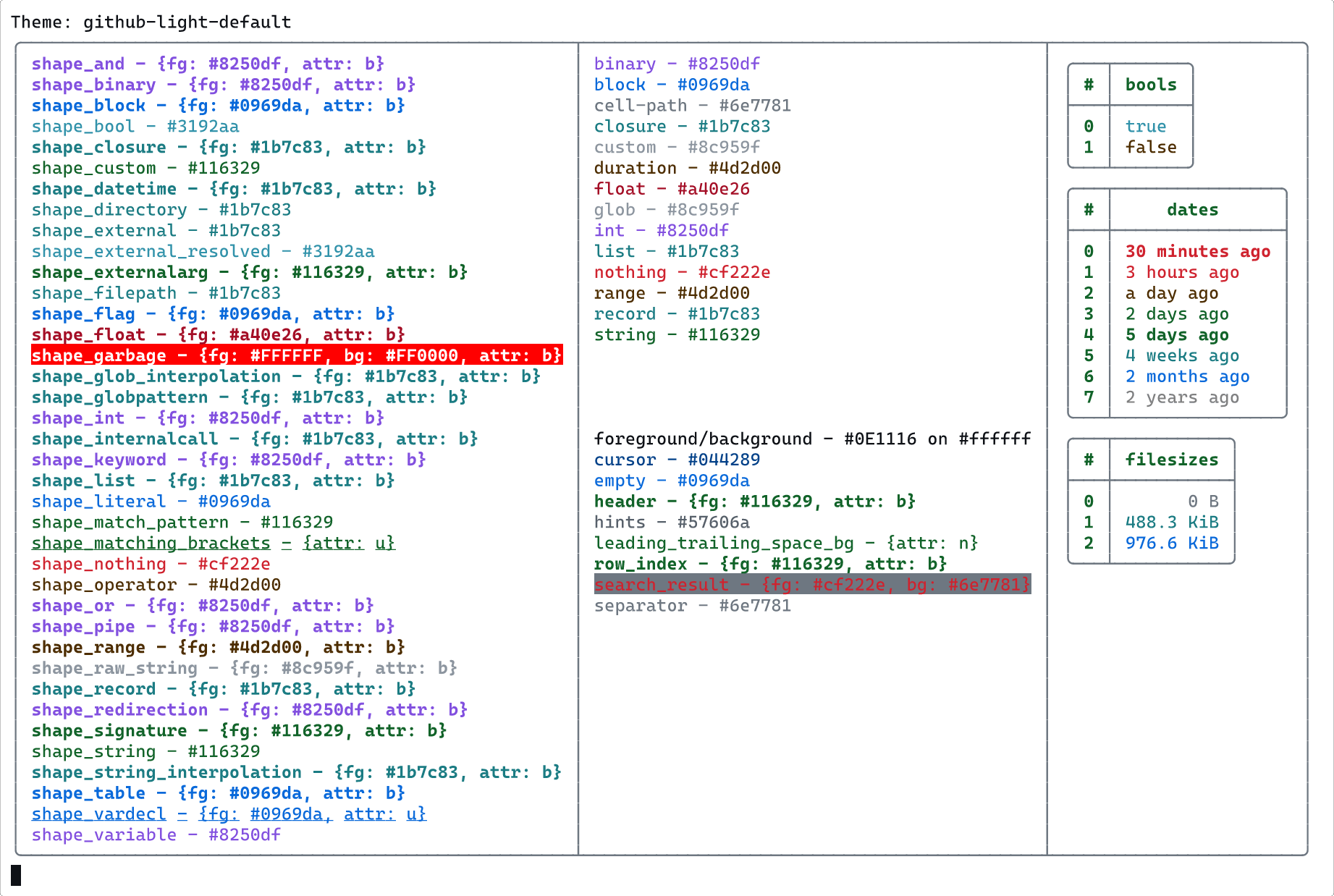Click the "0 B" filesize value
The width and height of the screenshot is (1334, 896).
point(1202,502)
